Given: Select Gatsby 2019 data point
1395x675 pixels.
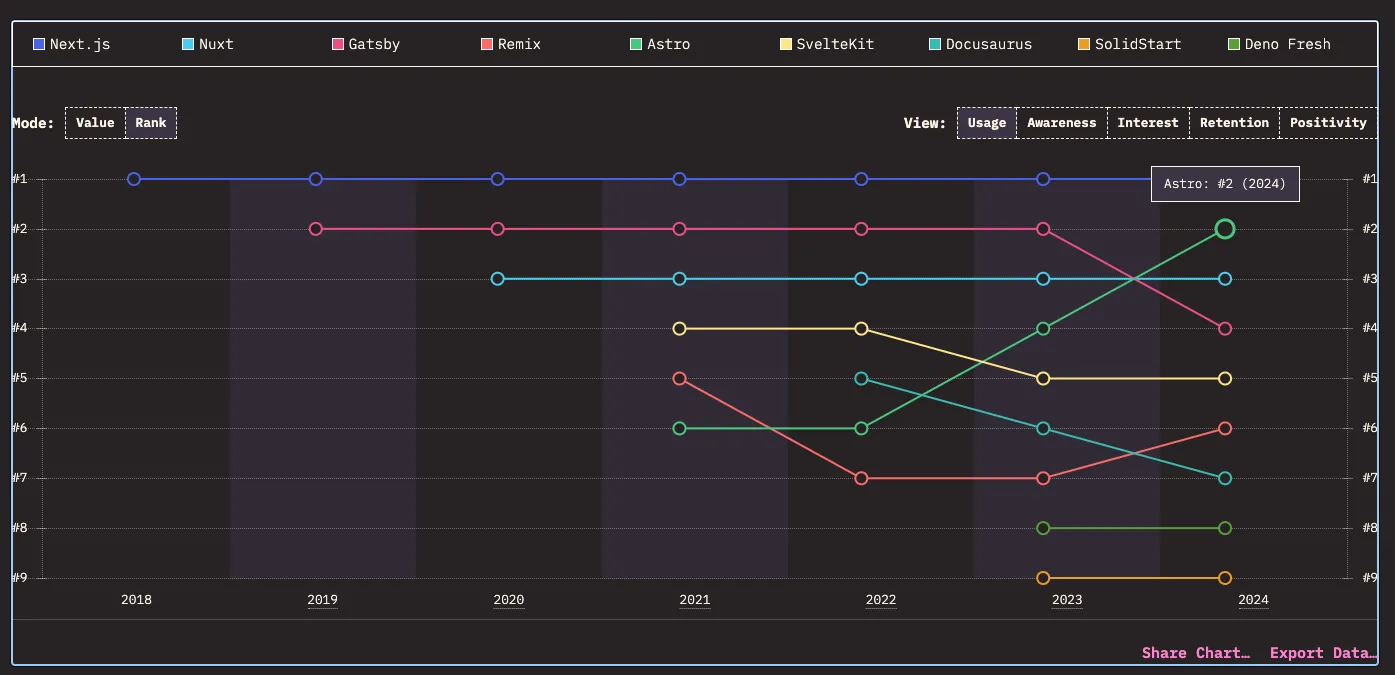Looking at the screenshot, I should click(316, 229).
